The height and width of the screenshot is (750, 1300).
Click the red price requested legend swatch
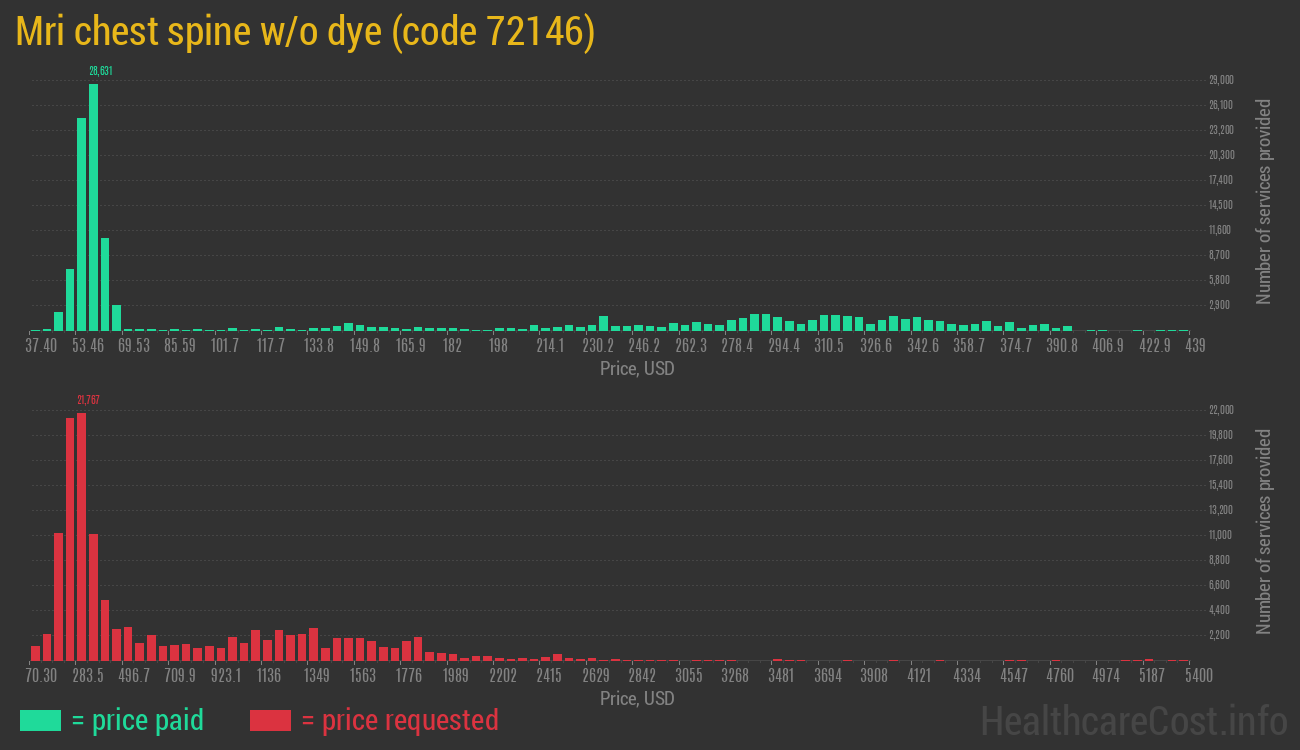[270, 720]
